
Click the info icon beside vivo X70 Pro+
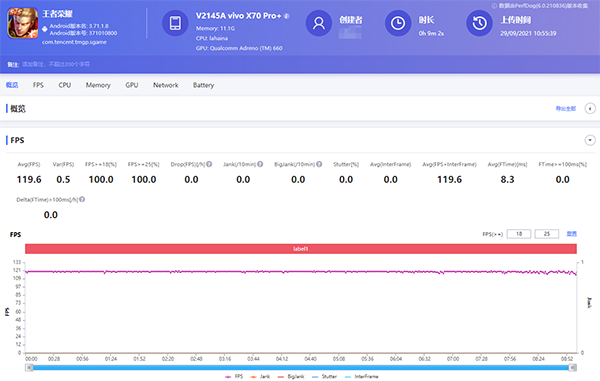[287, 16]
